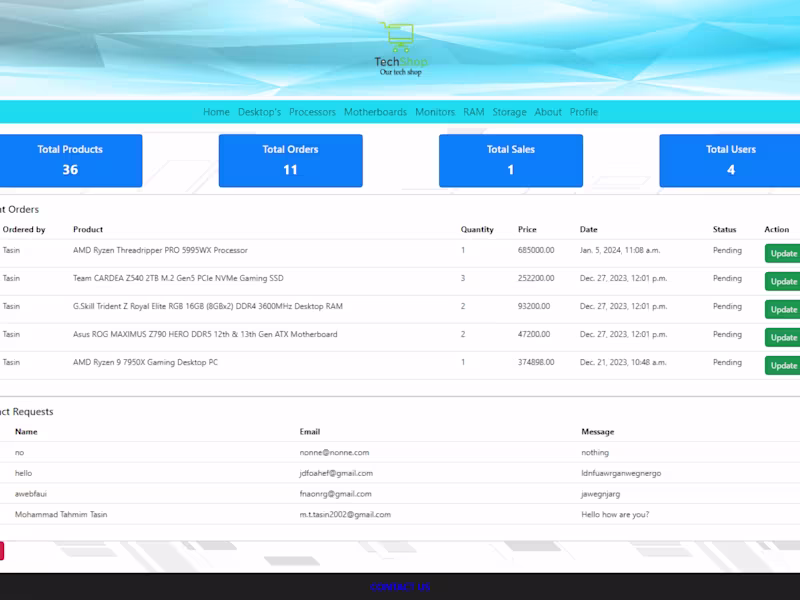
Task: Click the price 47200.00
Action: point(534,334)
